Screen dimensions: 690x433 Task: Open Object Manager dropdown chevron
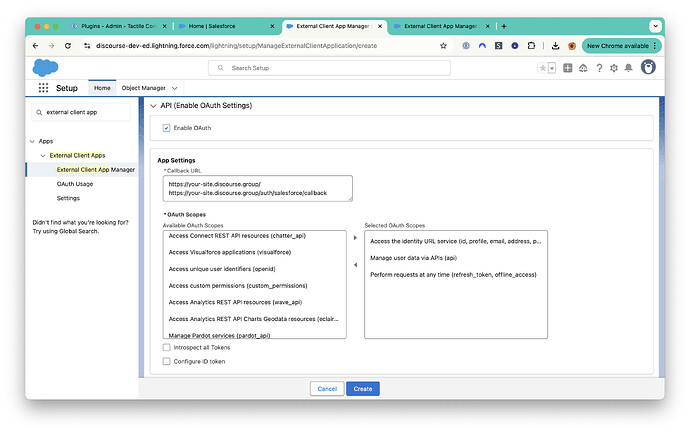[175, 88]
